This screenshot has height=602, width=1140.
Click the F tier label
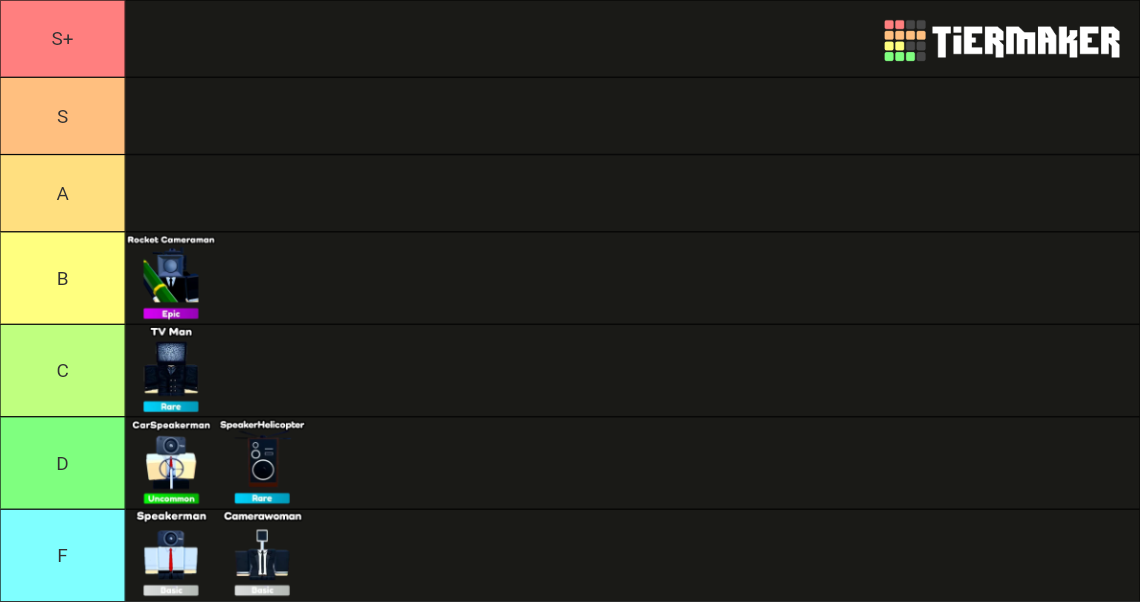62,555
